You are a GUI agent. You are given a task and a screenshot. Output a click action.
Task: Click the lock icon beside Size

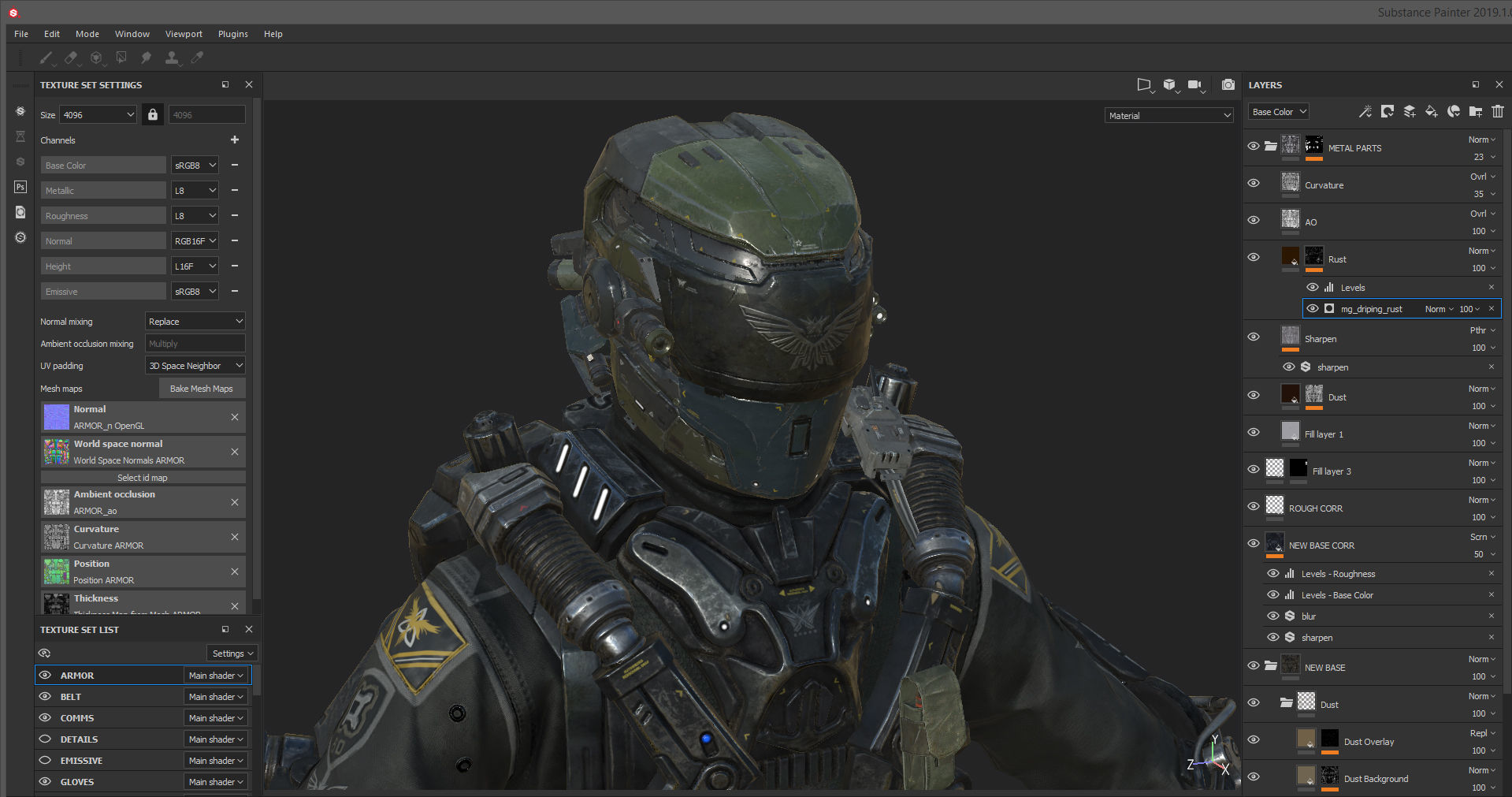point(153,115)
